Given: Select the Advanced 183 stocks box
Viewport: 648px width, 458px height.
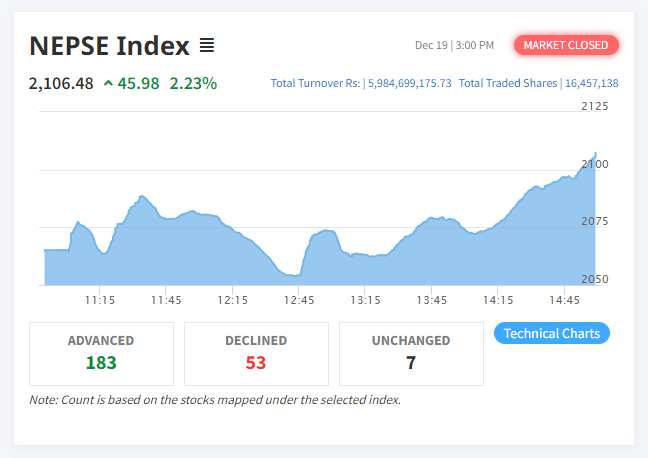Looking at the screenshot, I should (101, 353).
